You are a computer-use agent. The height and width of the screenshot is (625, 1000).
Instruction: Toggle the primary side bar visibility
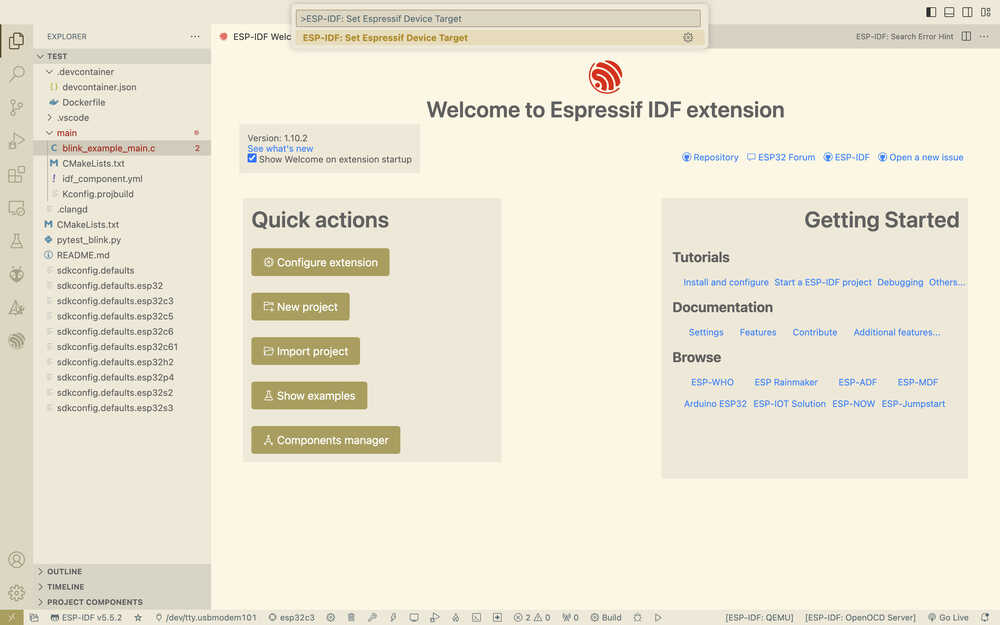pos(931,12)
